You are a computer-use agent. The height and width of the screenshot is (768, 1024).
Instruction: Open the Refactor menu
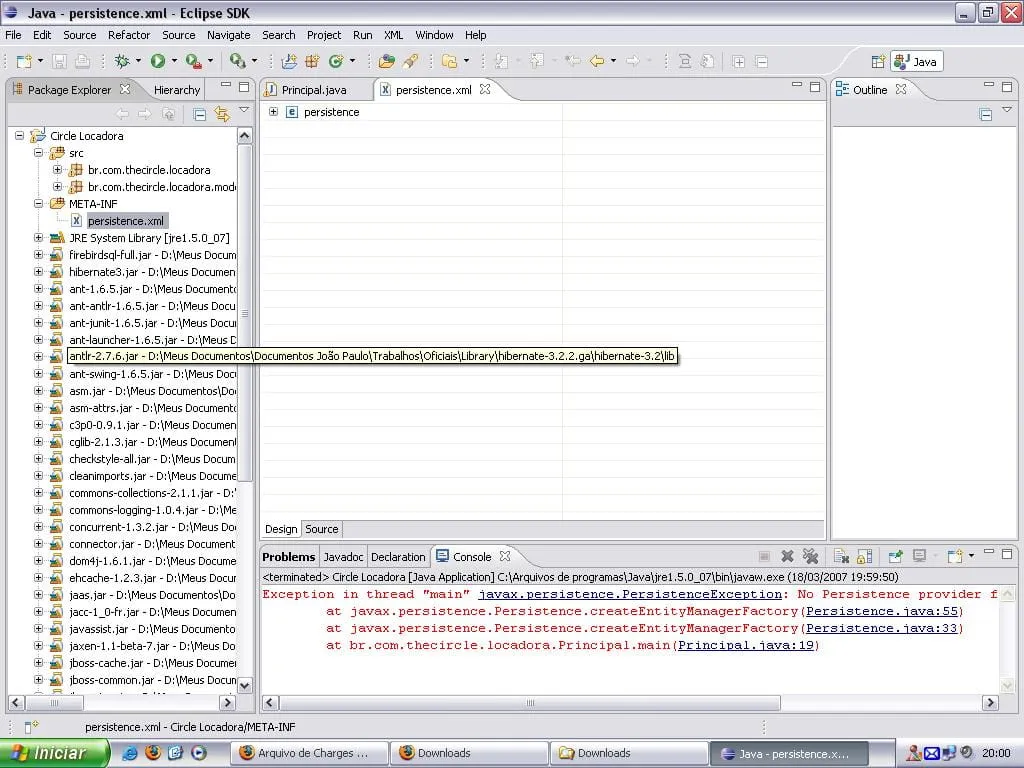tap(129, 35)
